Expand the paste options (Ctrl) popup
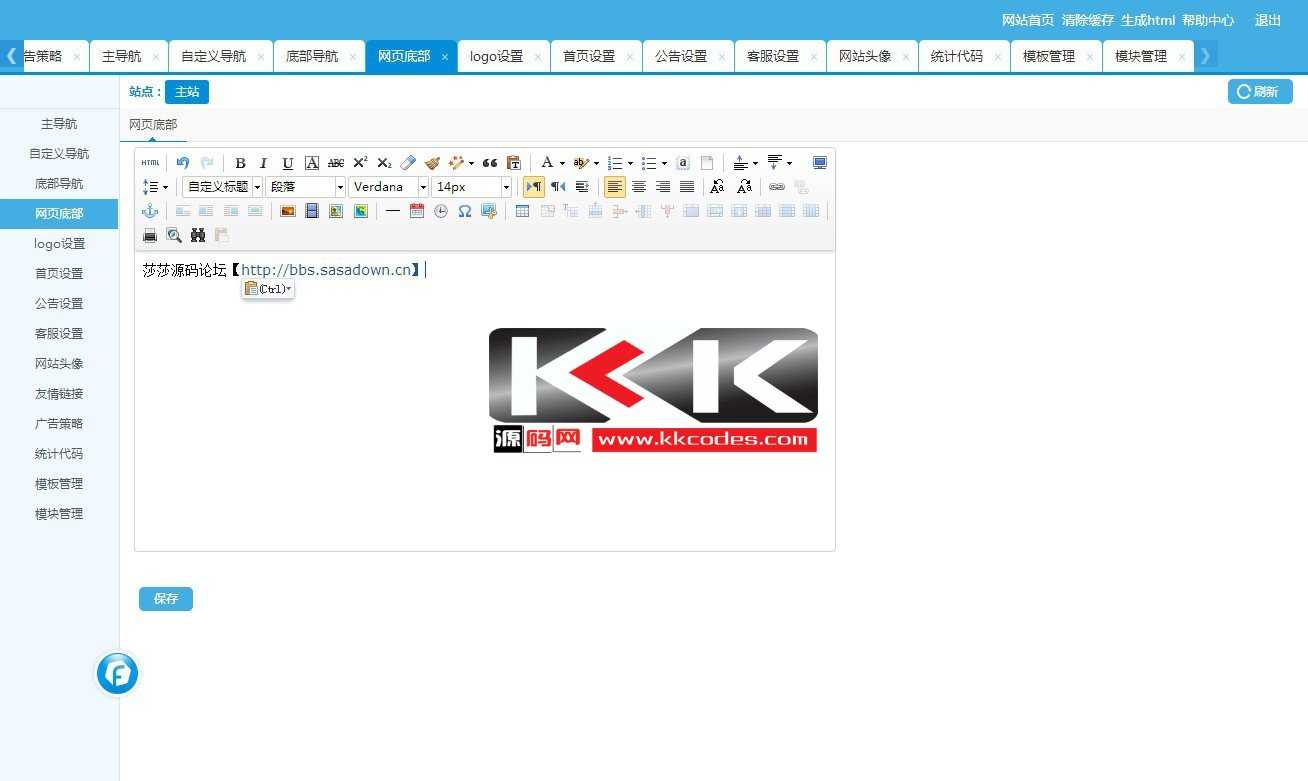 [268, 289]
